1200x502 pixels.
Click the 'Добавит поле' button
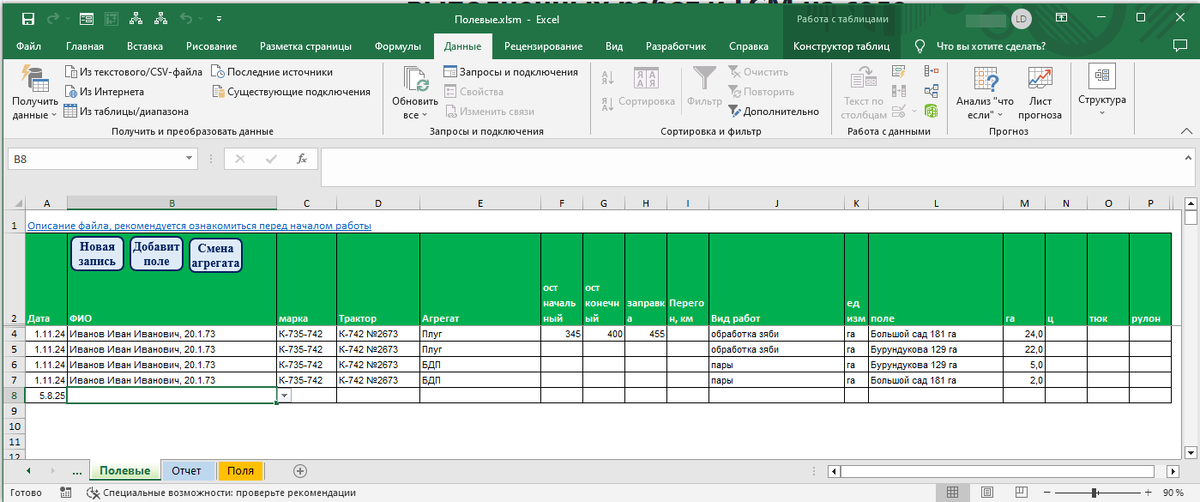[x=156, y=254]
